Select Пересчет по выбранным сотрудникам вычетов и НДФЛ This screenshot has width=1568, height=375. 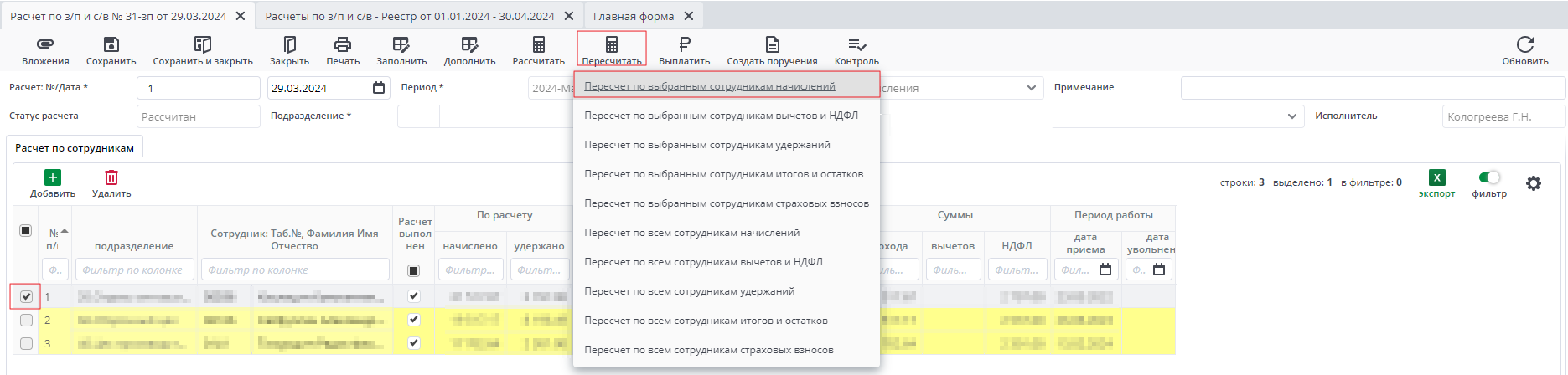click(x=727, y=116)
